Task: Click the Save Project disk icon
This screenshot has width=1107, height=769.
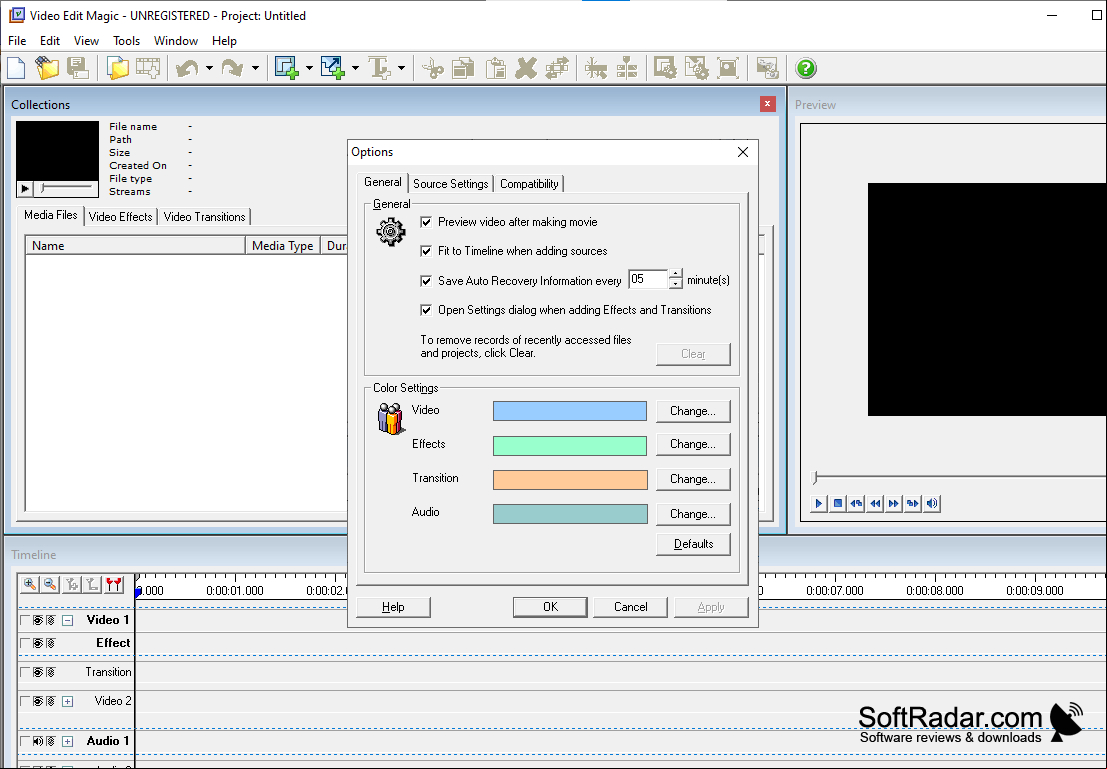Action: pos(78,68)
